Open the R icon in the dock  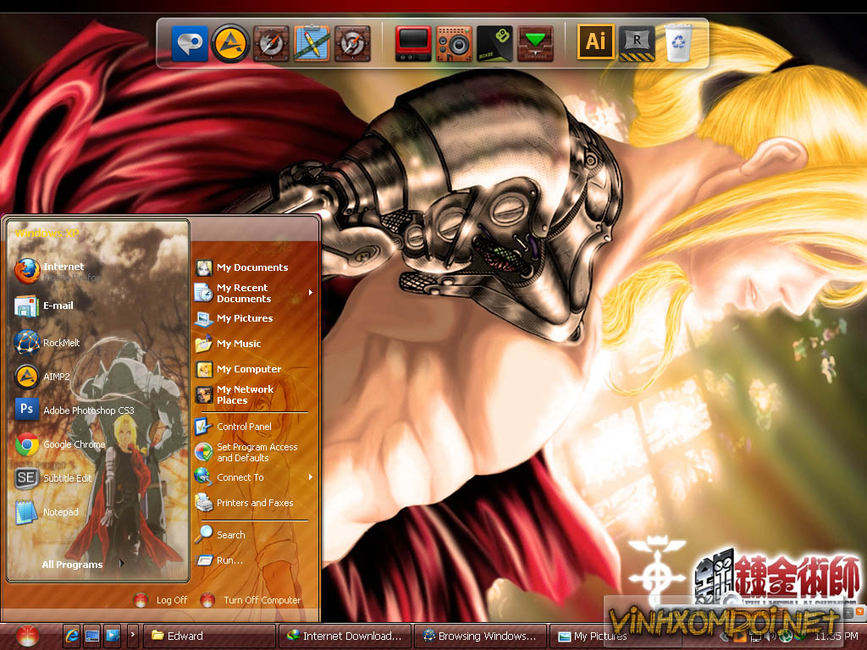tap(636, 43)
